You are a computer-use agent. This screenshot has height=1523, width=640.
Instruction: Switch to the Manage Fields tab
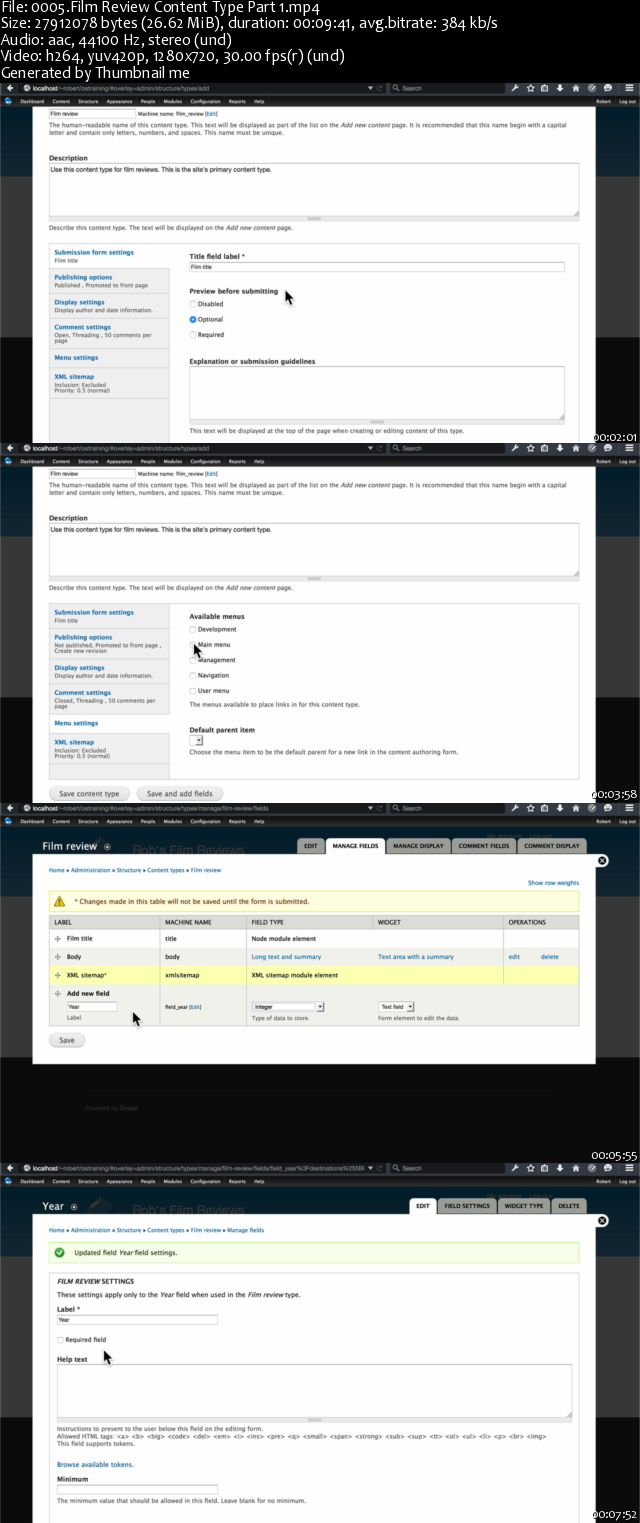[355, 846]
